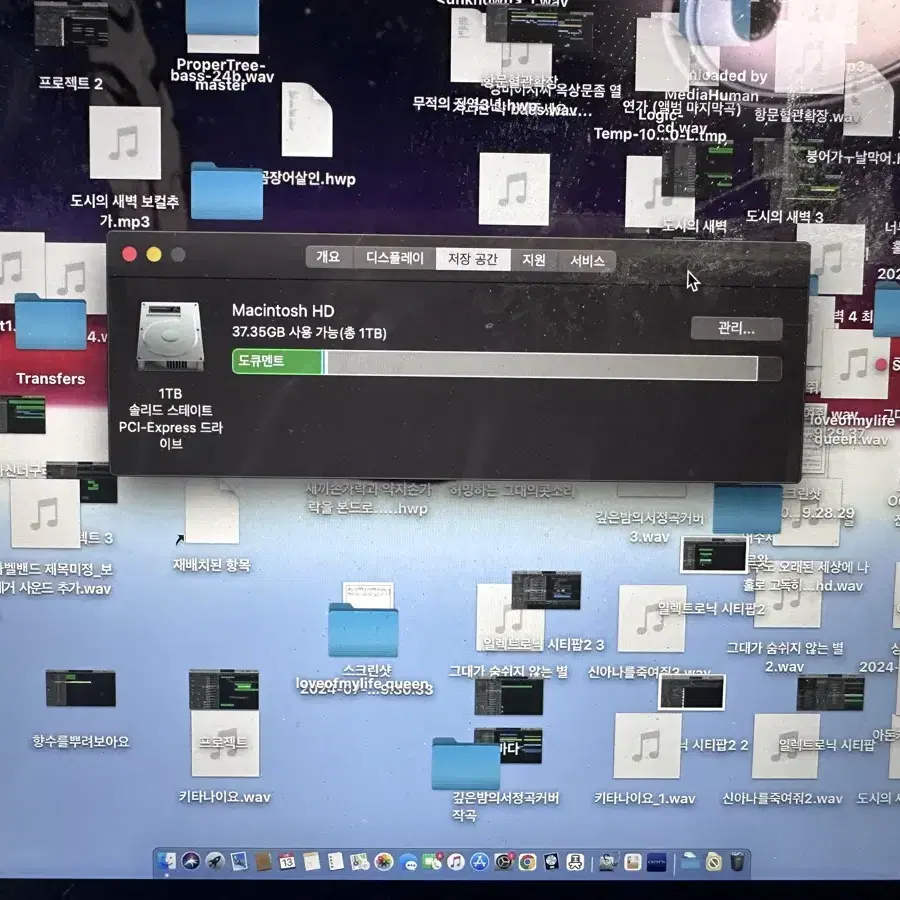Open the 서비스 tab
The width and height of the screenshot is (900, 900).
point(587,261)
